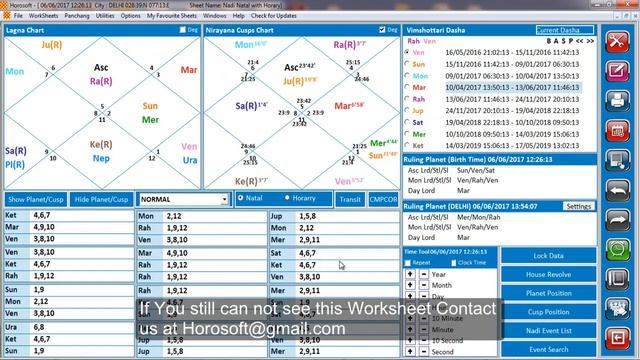Open the File menu
Image resolution: width=640 pixels, height=360 pixels.
18,16
